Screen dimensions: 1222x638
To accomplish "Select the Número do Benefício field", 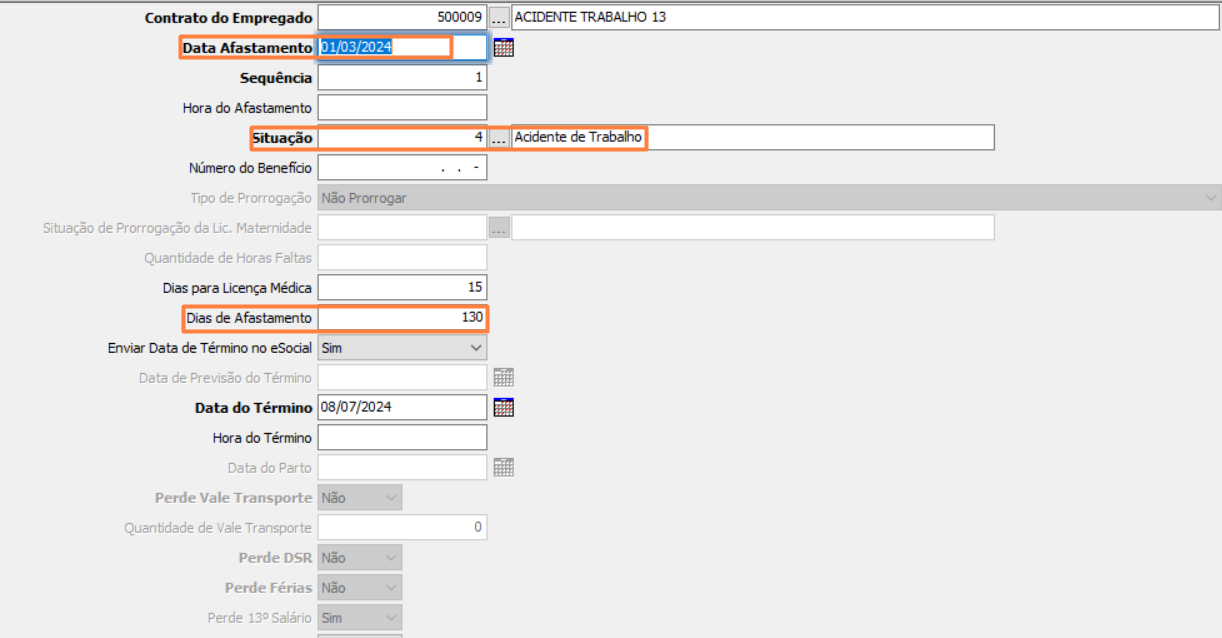I will coord(402,168).
